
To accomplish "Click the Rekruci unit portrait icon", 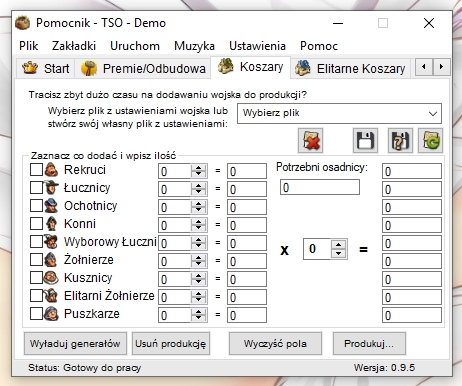I will pyautogui.click(x=51, y=169).
